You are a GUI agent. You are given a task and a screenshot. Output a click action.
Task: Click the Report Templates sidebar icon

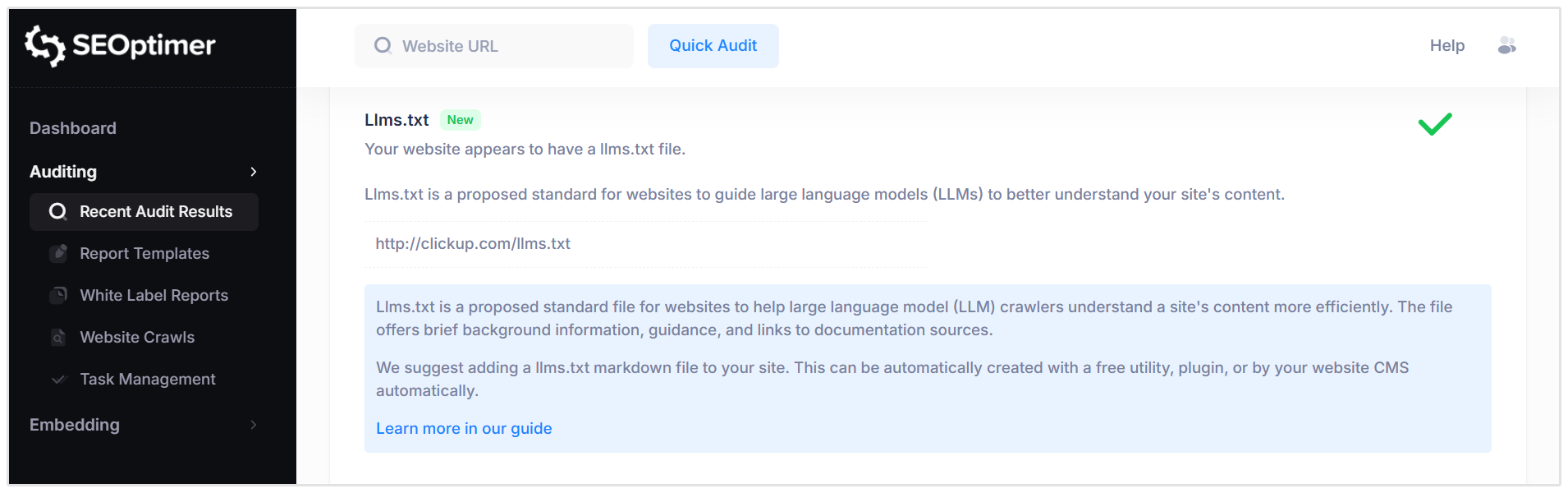point(57,253)
